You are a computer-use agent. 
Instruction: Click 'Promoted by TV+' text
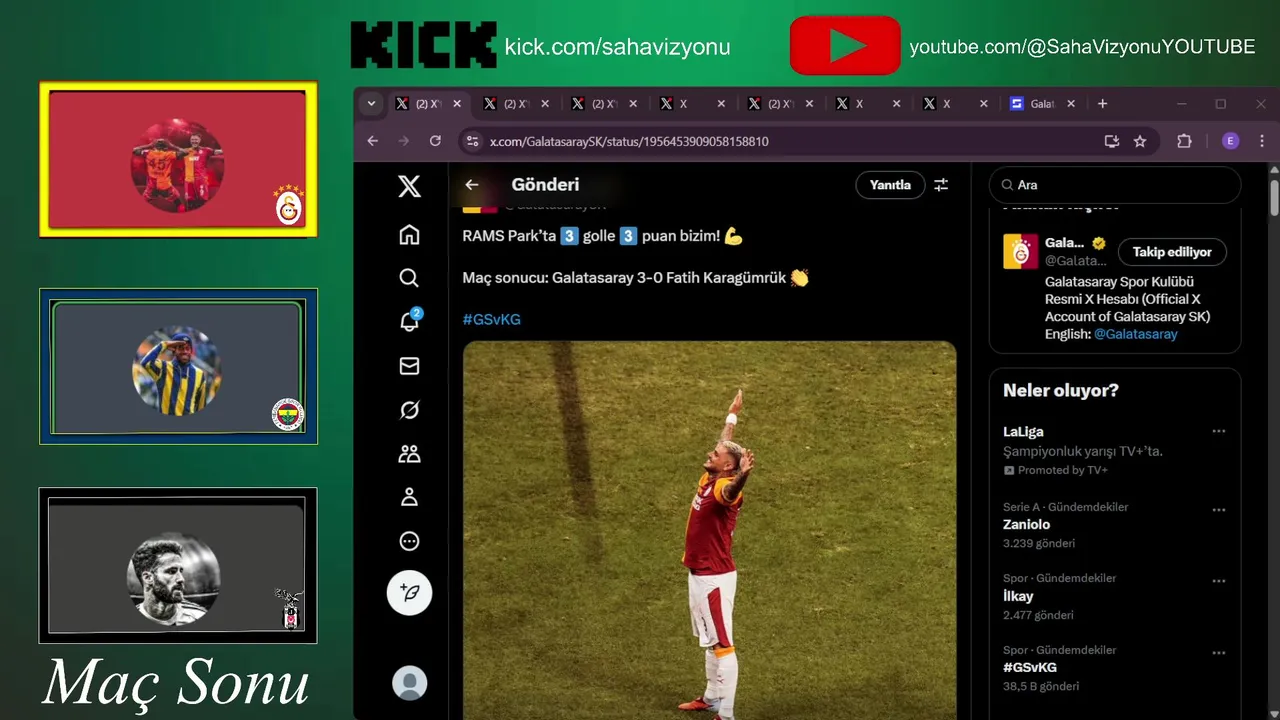1063,470
